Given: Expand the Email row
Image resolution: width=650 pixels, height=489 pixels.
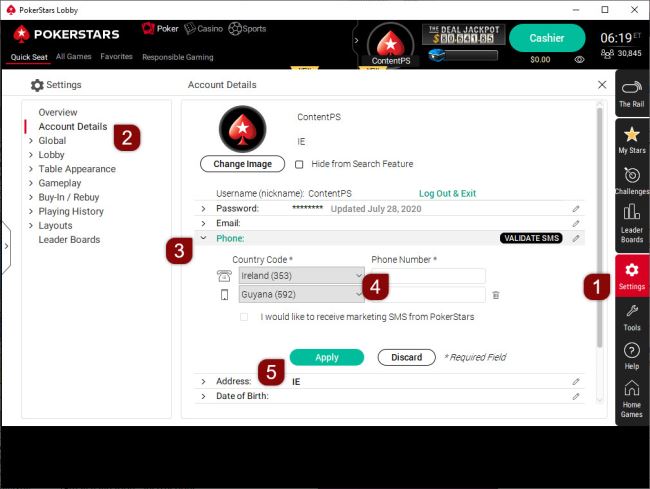Looking at the screenshot, I should 203,224.
